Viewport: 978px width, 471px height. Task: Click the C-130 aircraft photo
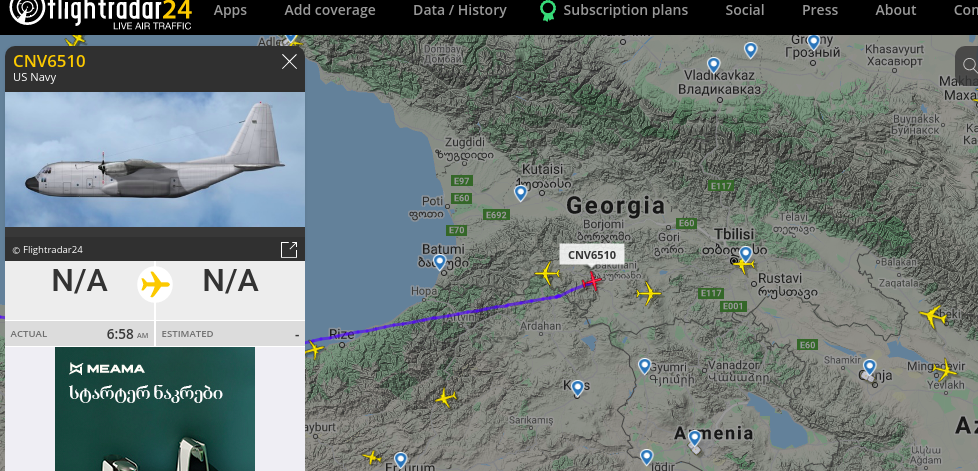155,160
